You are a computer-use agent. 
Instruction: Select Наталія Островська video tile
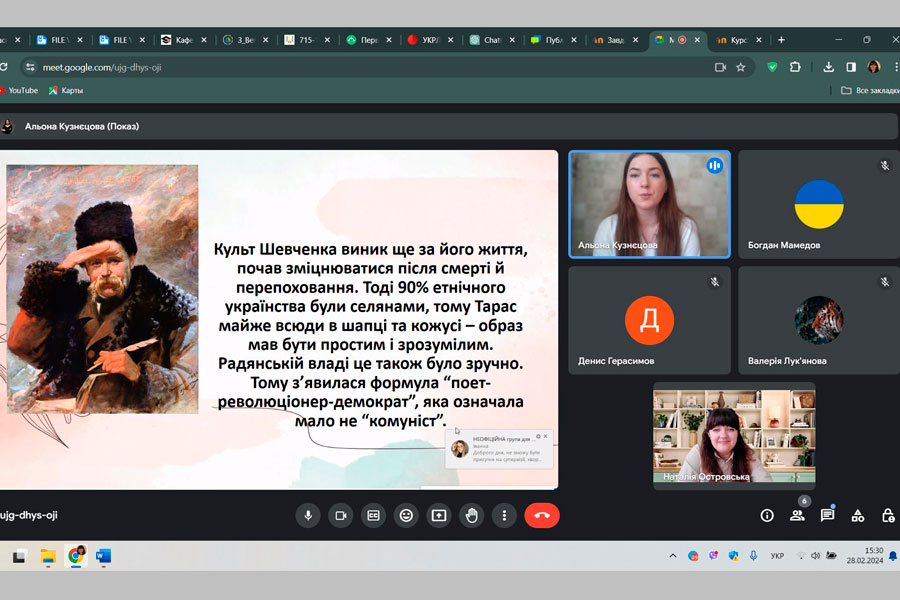734,434
